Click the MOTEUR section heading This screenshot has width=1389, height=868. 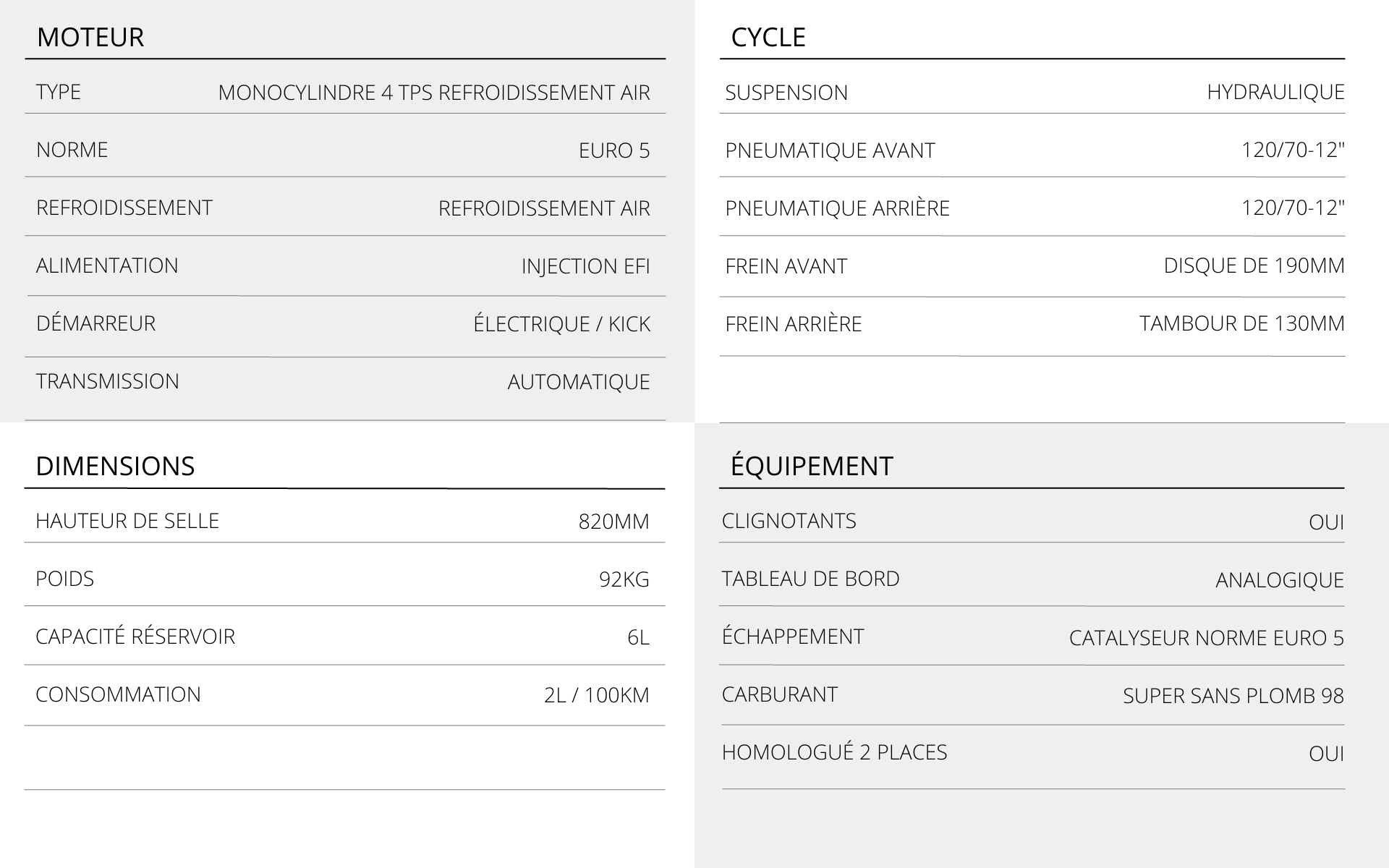90,38
